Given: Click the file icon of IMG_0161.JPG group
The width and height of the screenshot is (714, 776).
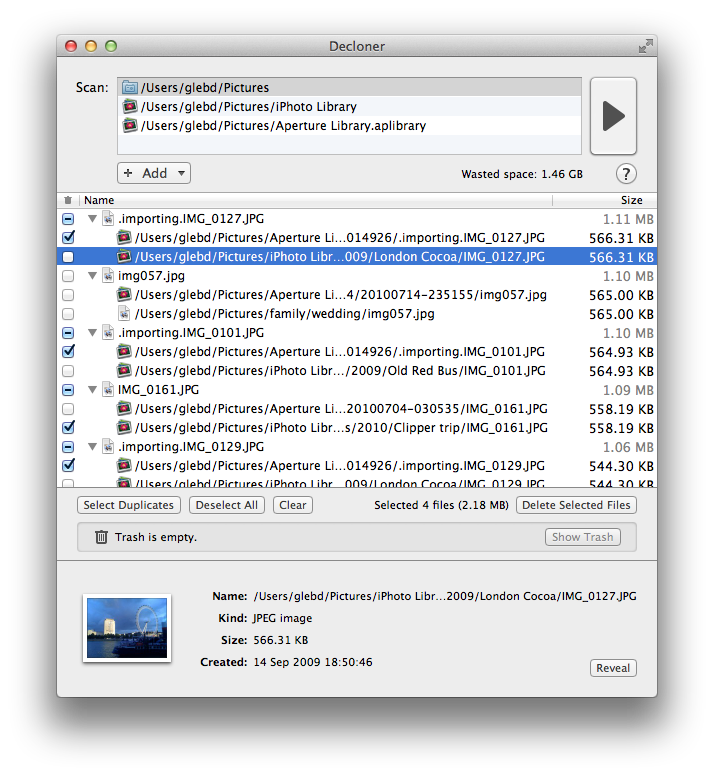Looking at the screenshot, I should (108, 389).
